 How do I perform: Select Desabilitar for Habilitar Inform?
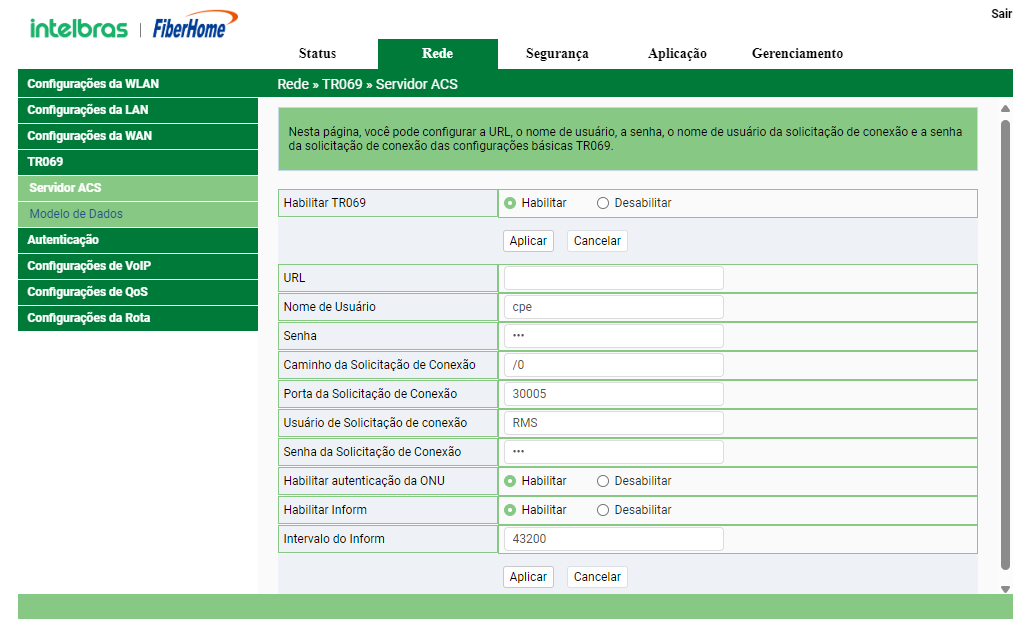pos(603,510)
